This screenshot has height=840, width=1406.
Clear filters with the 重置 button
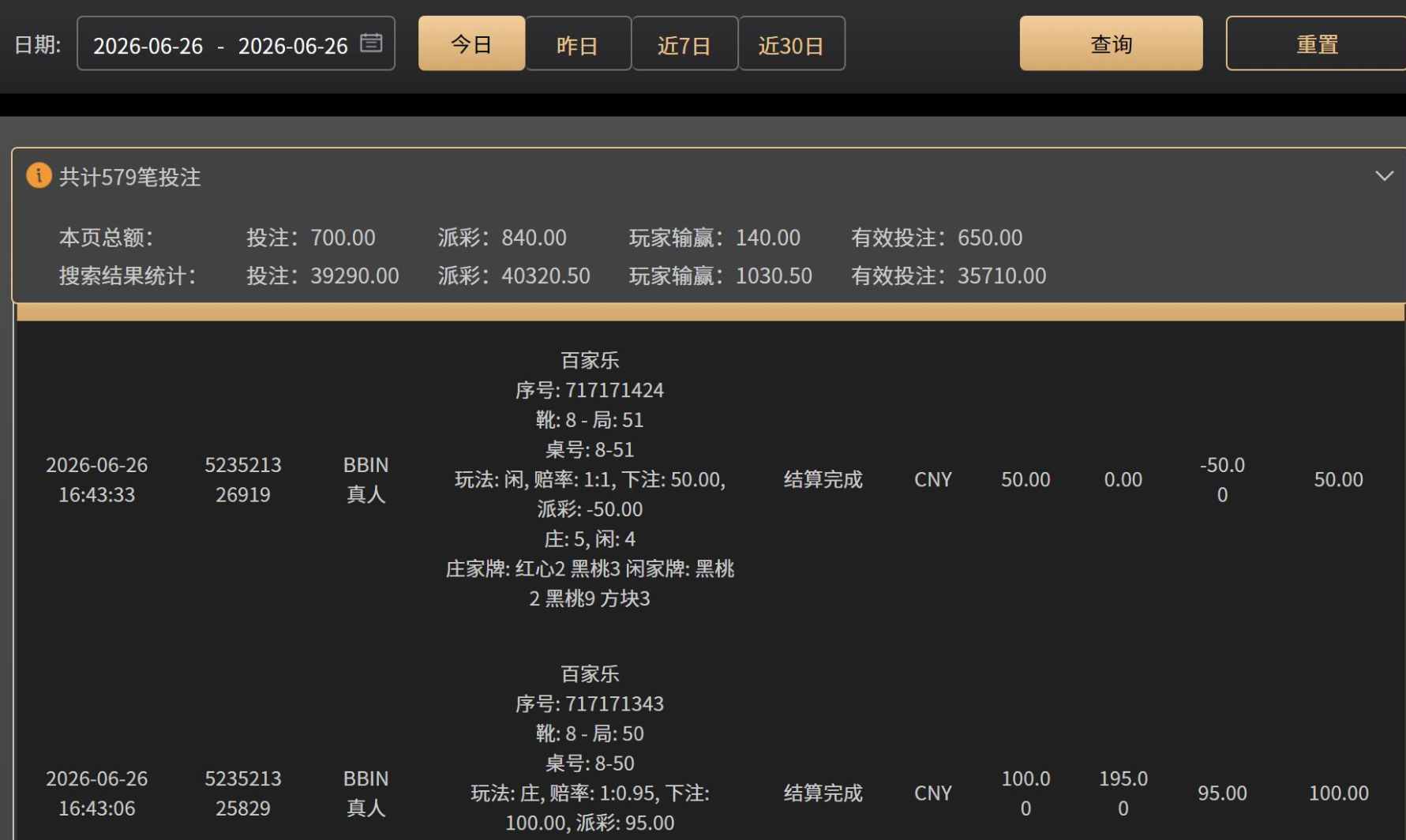pos(1316,43)
